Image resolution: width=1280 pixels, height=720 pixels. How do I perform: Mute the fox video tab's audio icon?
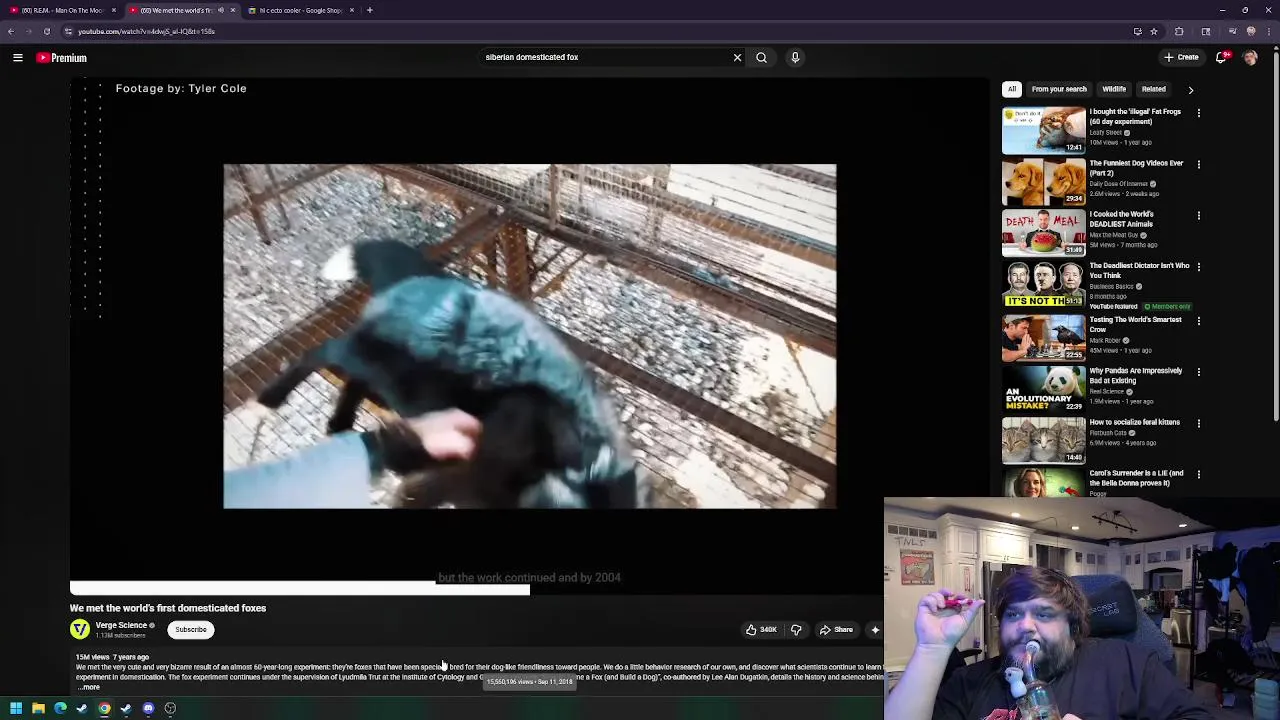coord(221,10)
